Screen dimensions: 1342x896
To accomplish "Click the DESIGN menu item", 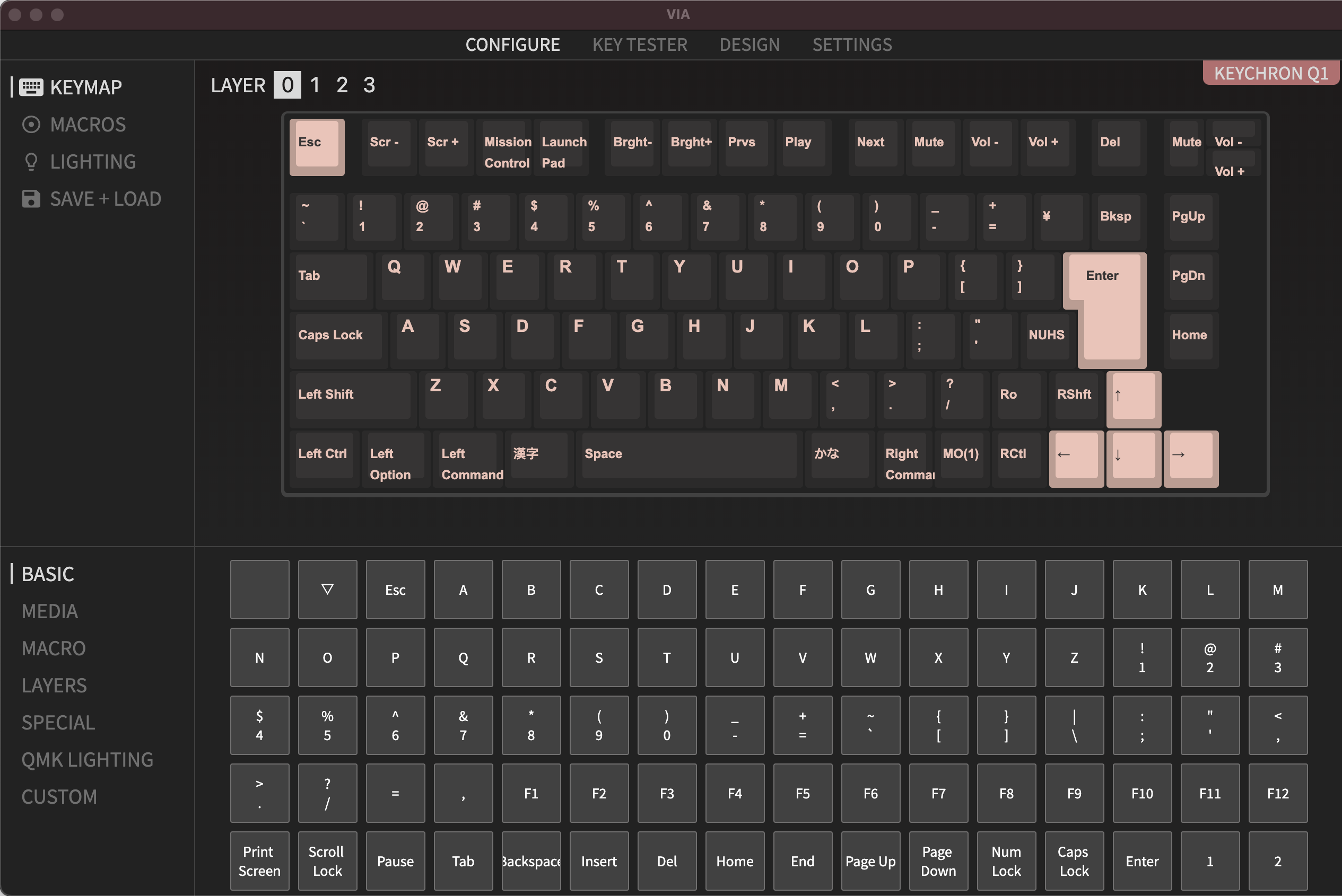I will [750, 43].
